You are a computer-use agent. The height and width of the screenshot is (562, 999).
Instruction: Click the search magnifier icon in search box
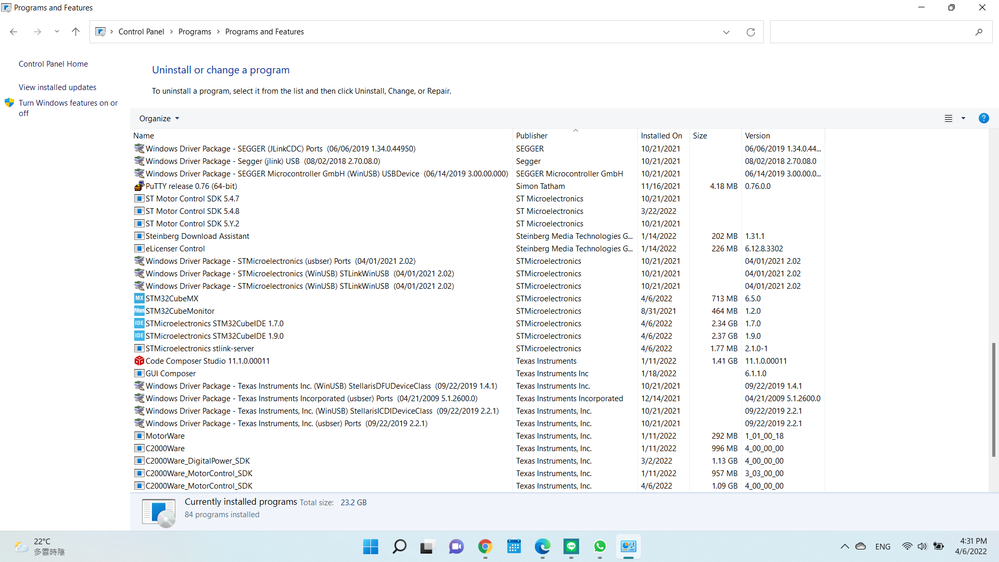[x=979, y=32]
